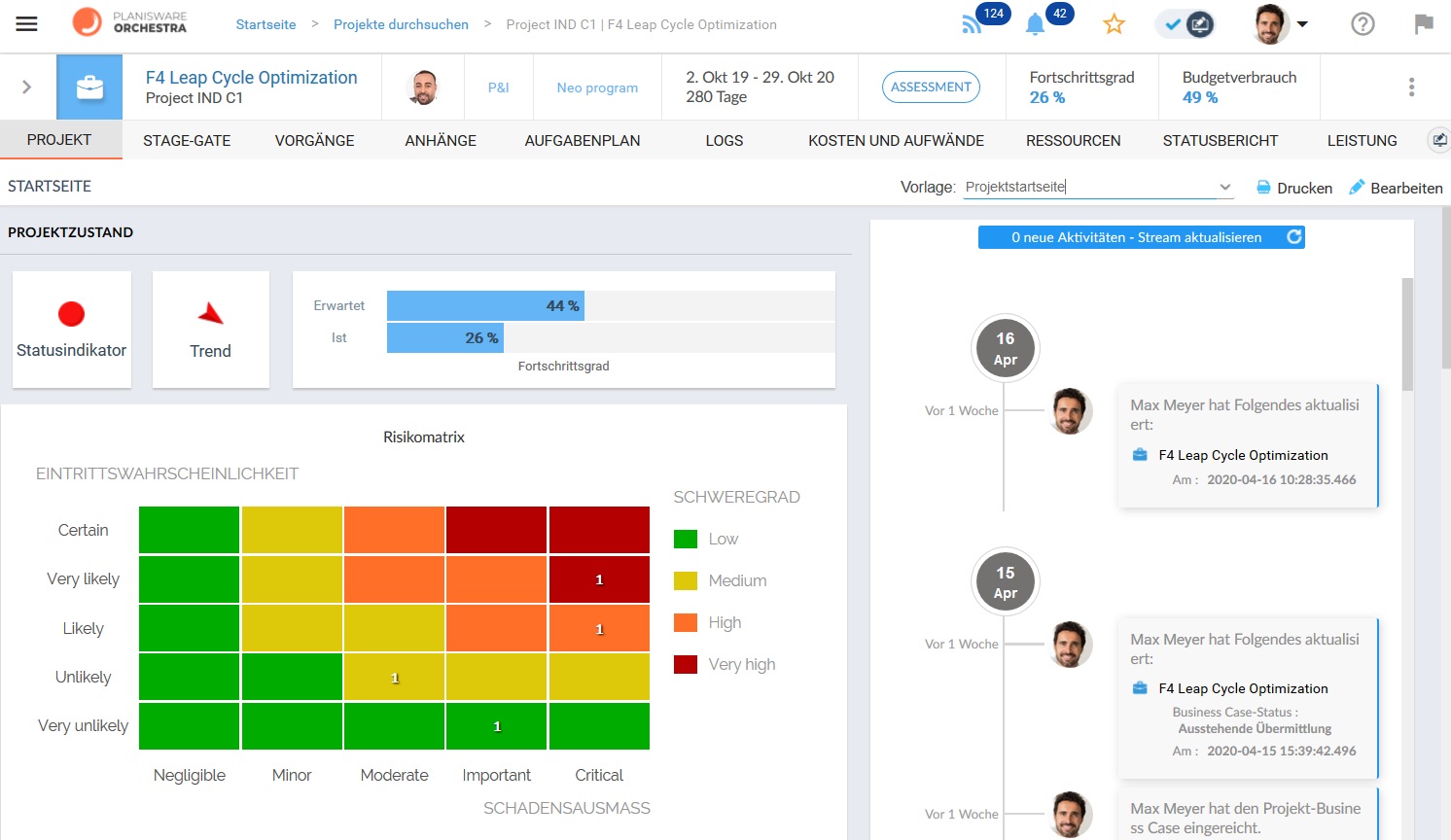The image size is (1451, 840).
Task: Toggle the check/edit mode switch
Action: pyautogui.click(x=1186, y=24)
